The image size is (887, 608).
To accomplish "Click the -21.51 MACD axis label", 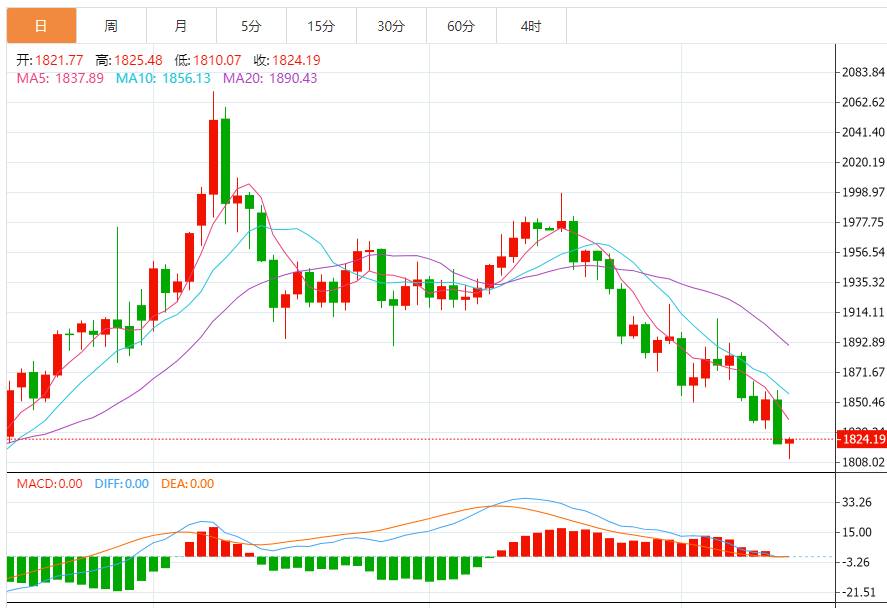I will pos(858,592).
